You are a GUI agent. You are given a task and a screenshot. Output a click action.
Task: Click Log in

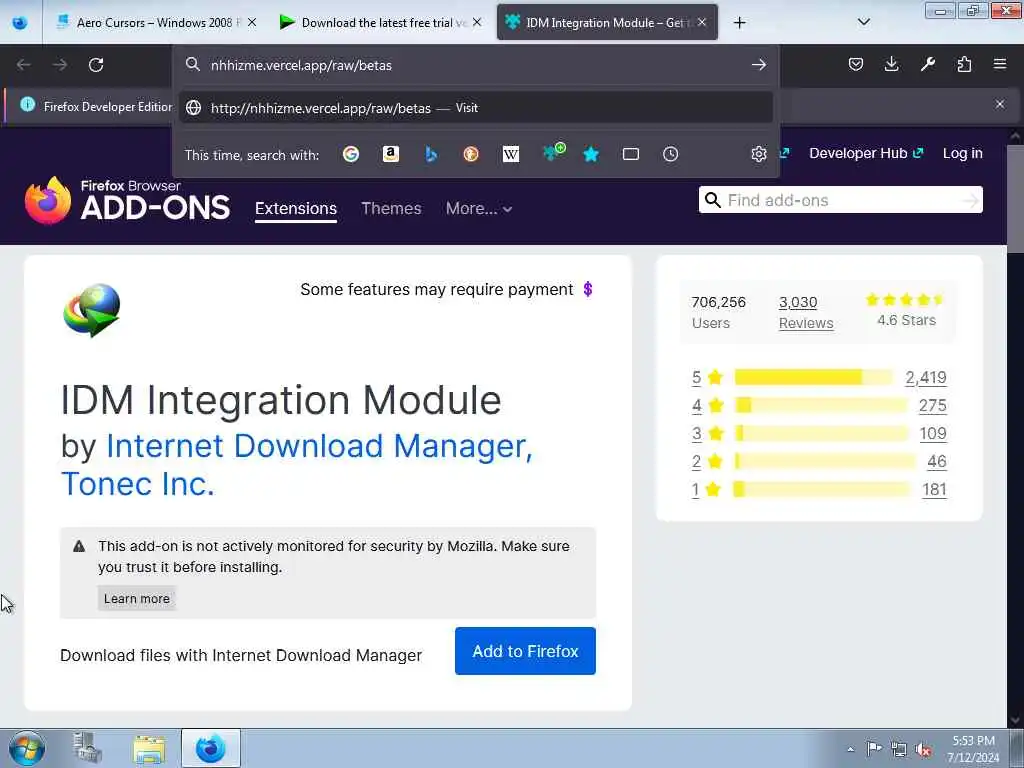[963, 153]
